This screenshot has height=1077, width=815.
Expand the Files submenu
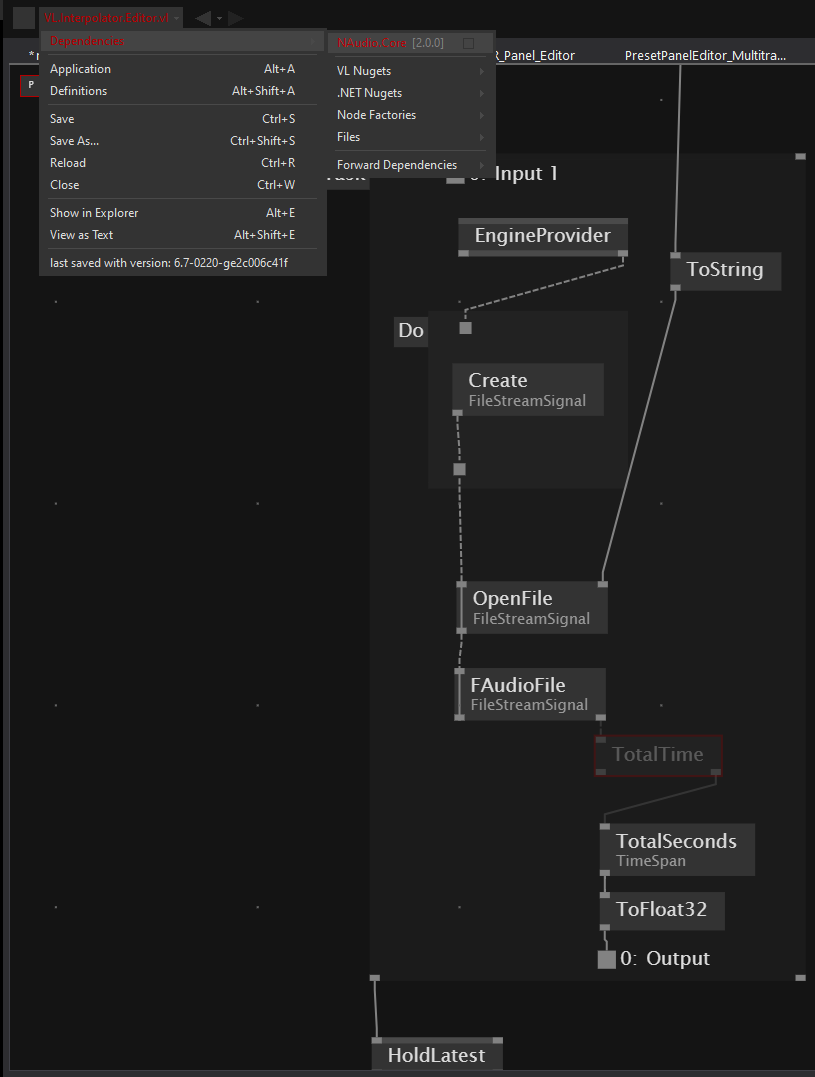tap(411, 137)
